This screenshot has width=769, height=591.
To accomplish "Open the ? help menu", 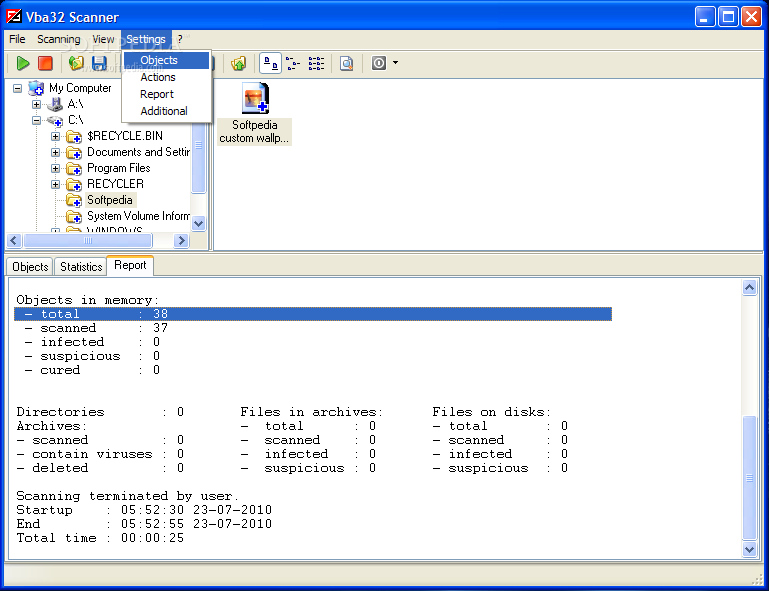I will 180,39.
